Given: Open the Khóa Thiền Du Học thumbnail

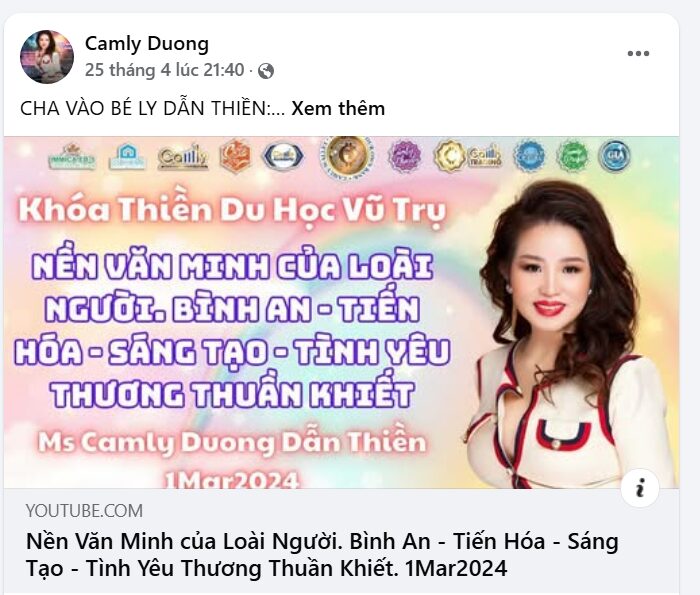Looking at the screenshot, I should tap(342, 312).
